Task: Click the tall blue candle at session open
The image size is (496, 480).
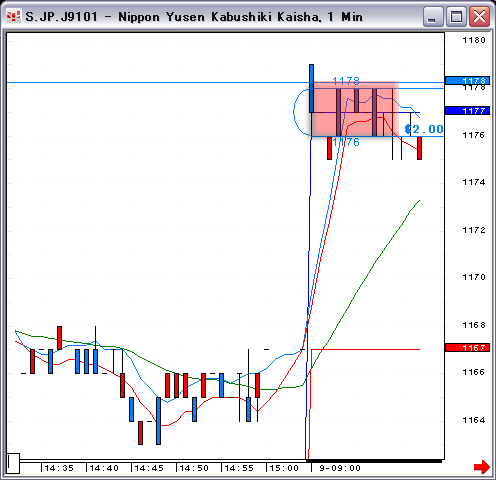Action: click(311, 88)
